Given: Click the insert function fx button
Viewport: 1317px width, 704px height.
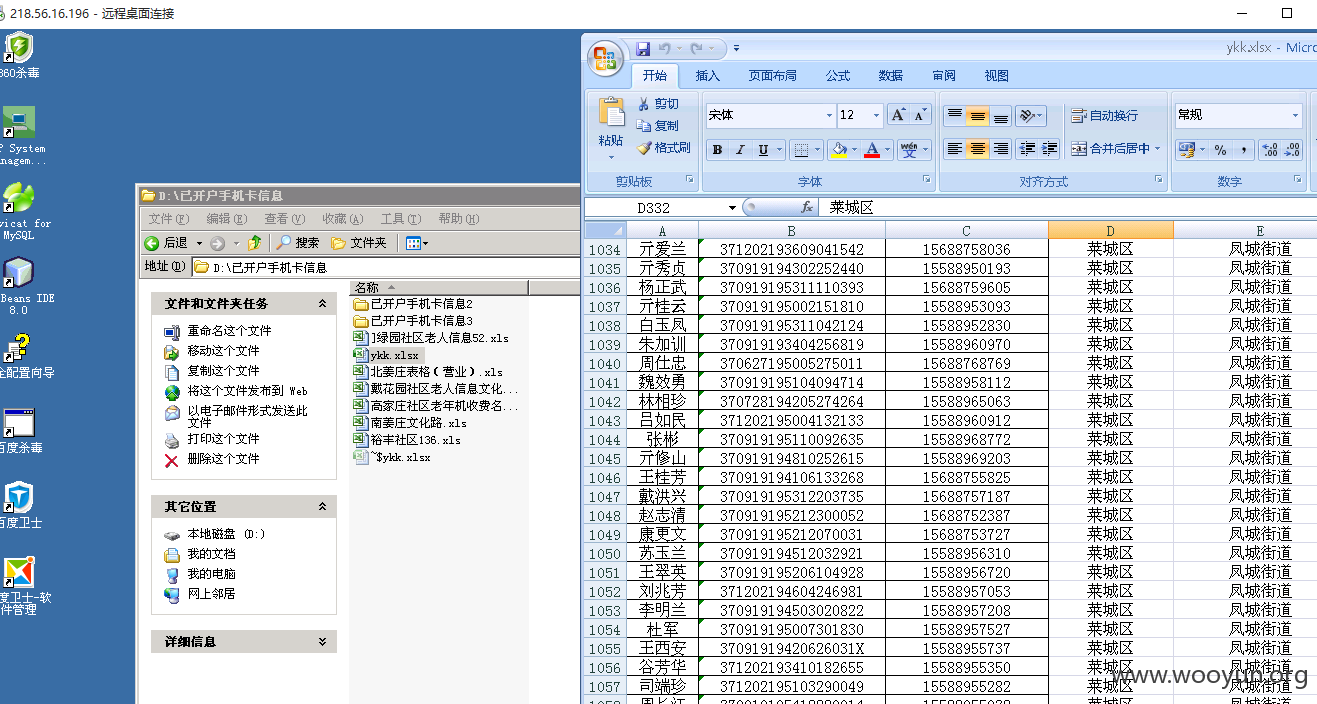Looking at the screenshot, I should click(x=807, y=208).
